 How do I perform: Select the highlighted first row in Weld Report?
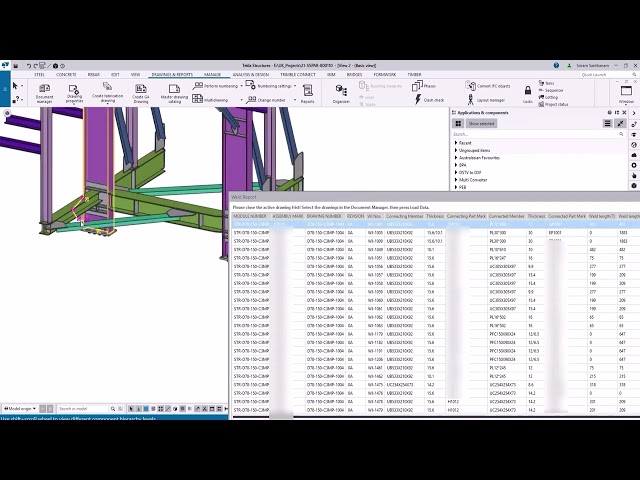tap(436, 224)
